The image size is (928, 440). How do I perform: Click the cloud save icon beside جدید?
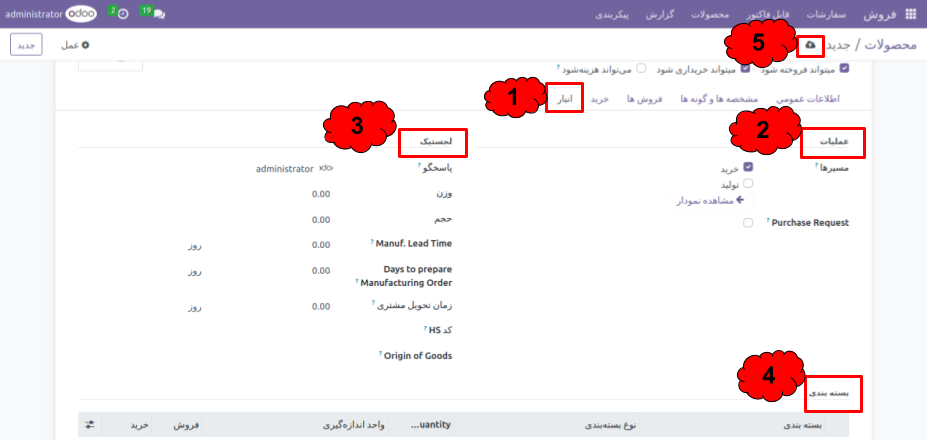[x=811, y=45]
